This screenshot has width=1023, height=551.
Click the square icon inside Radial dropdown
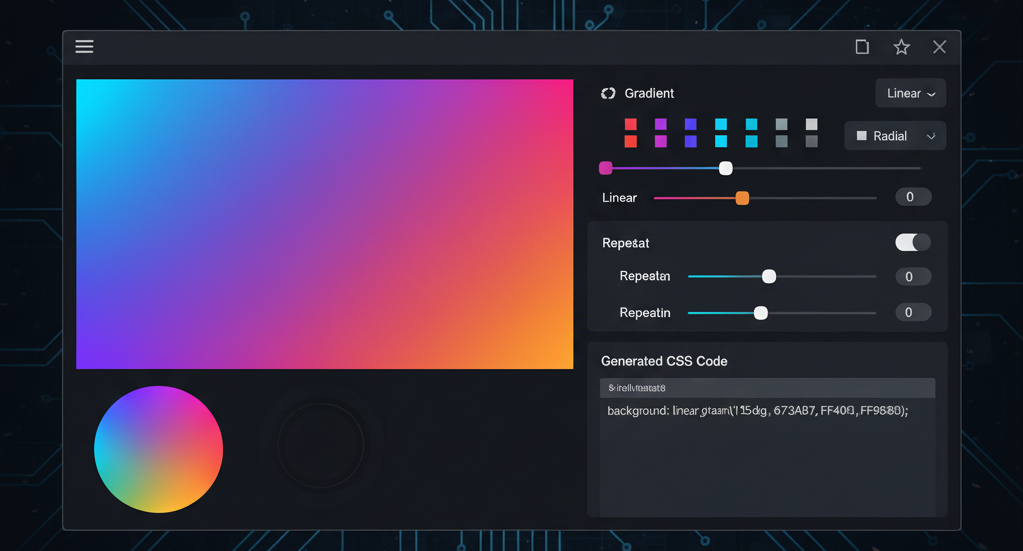862,136
